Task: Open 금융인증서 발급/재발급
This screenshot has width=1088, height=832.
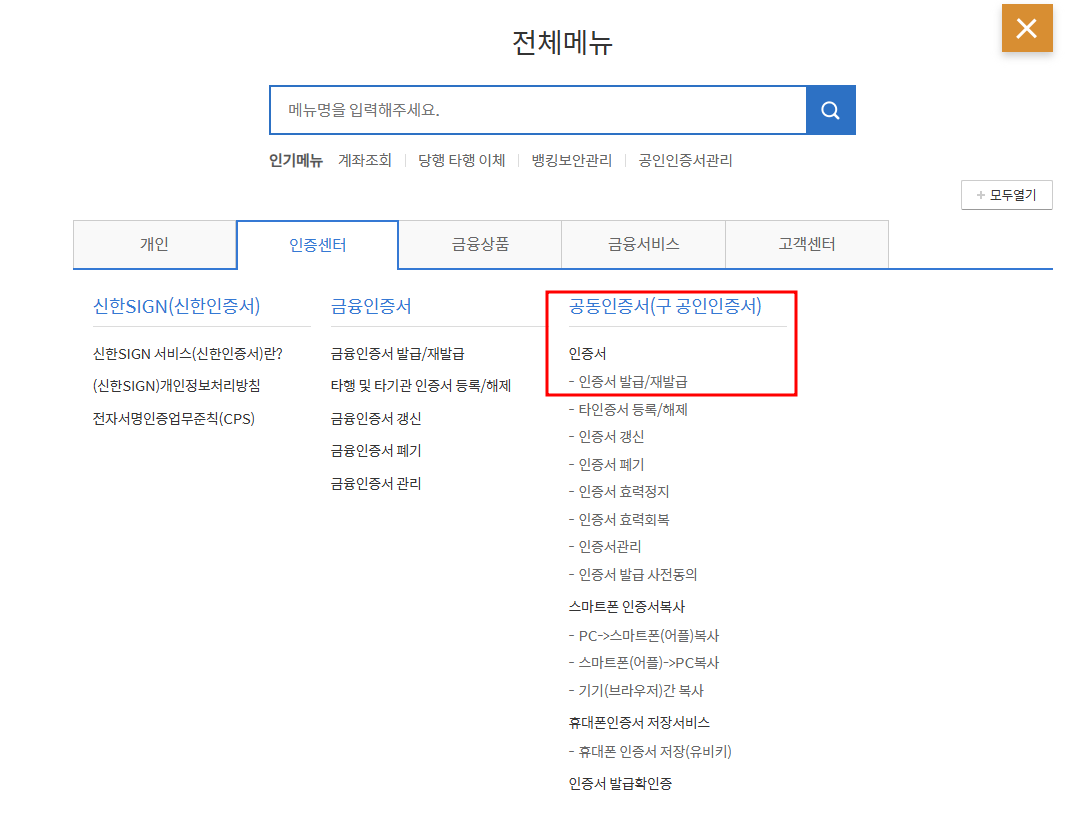Action: (398, 354)
